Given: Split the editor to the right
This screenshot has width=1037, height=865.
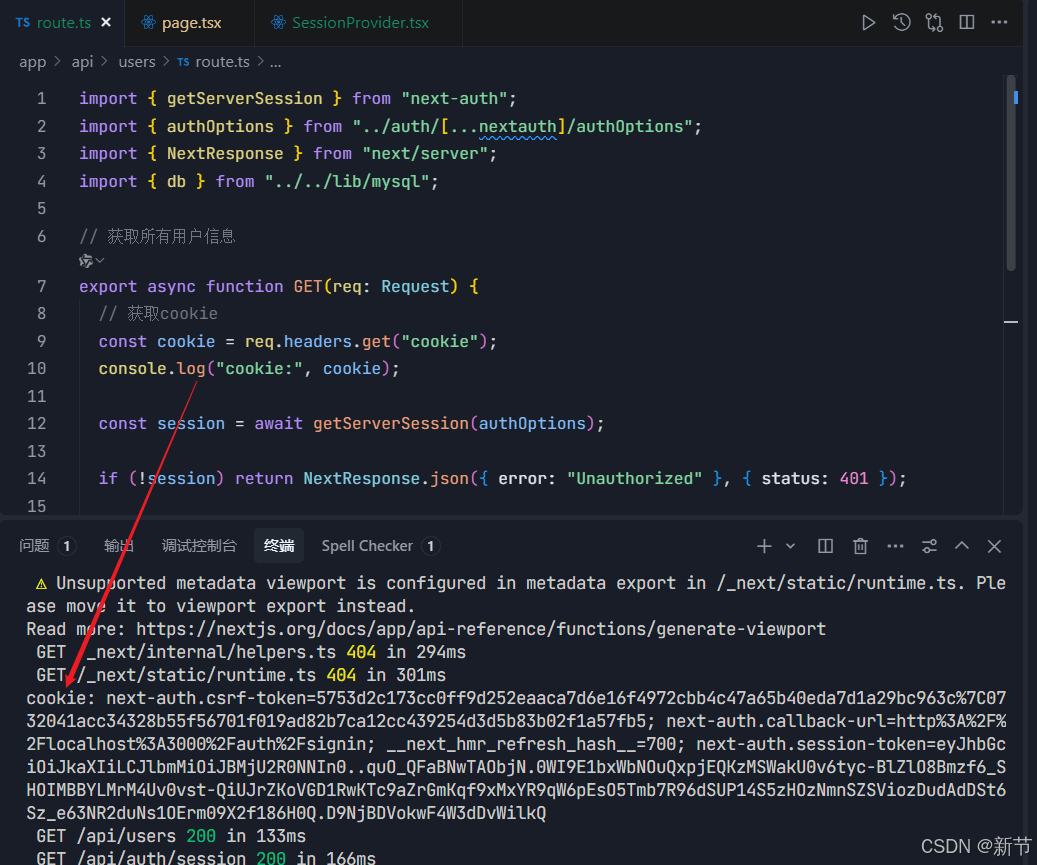Looking at the screenshot, I should pos(966,22).
